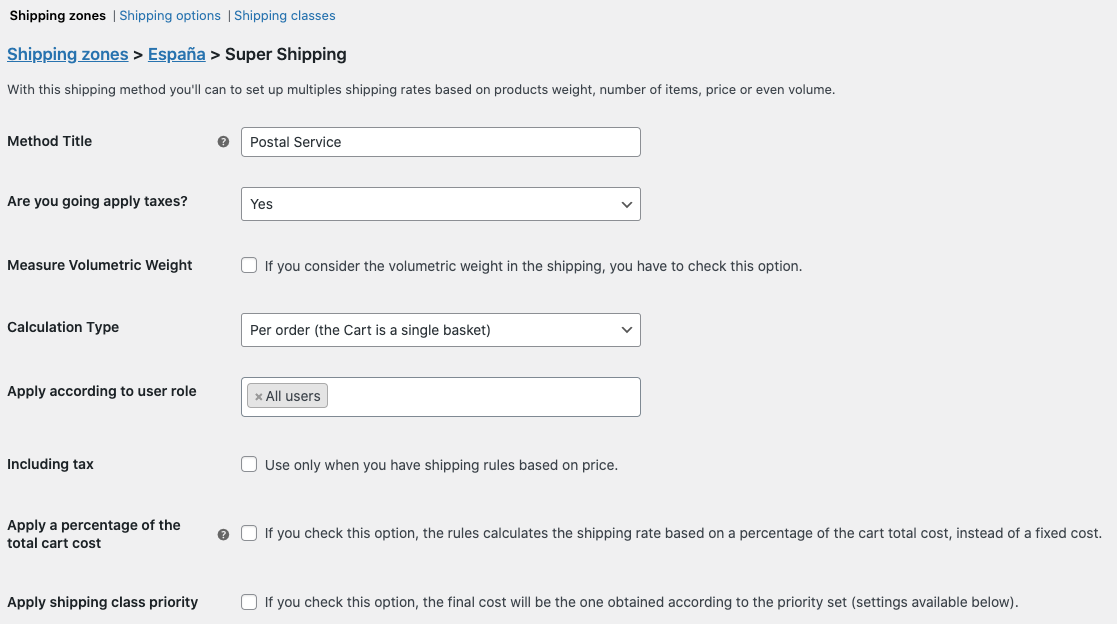Image resolution: width=1117 pixels, height=624 pixels.
Task: Switch to the Shipping options tab
Action: point(170,16)
